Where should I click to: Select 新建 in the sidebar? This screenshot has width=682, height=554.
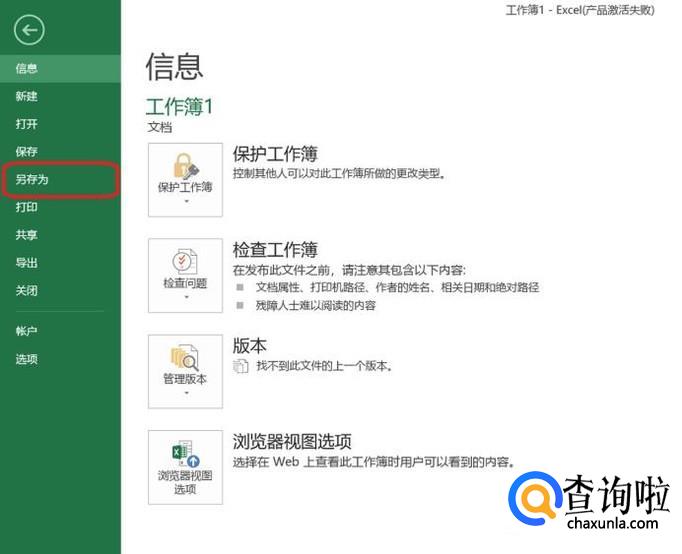[x=60, y=96]
